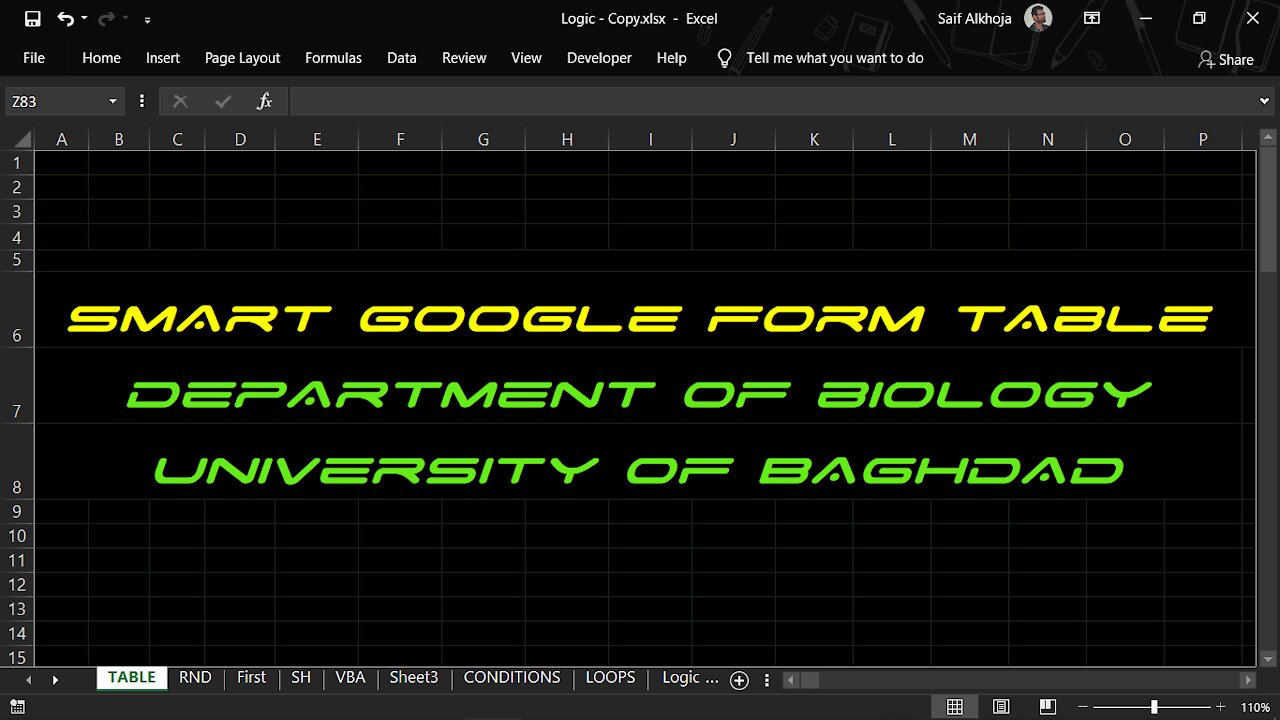Switch to Normal view icon
1280x720 pixels.
[x=955, y=707]
